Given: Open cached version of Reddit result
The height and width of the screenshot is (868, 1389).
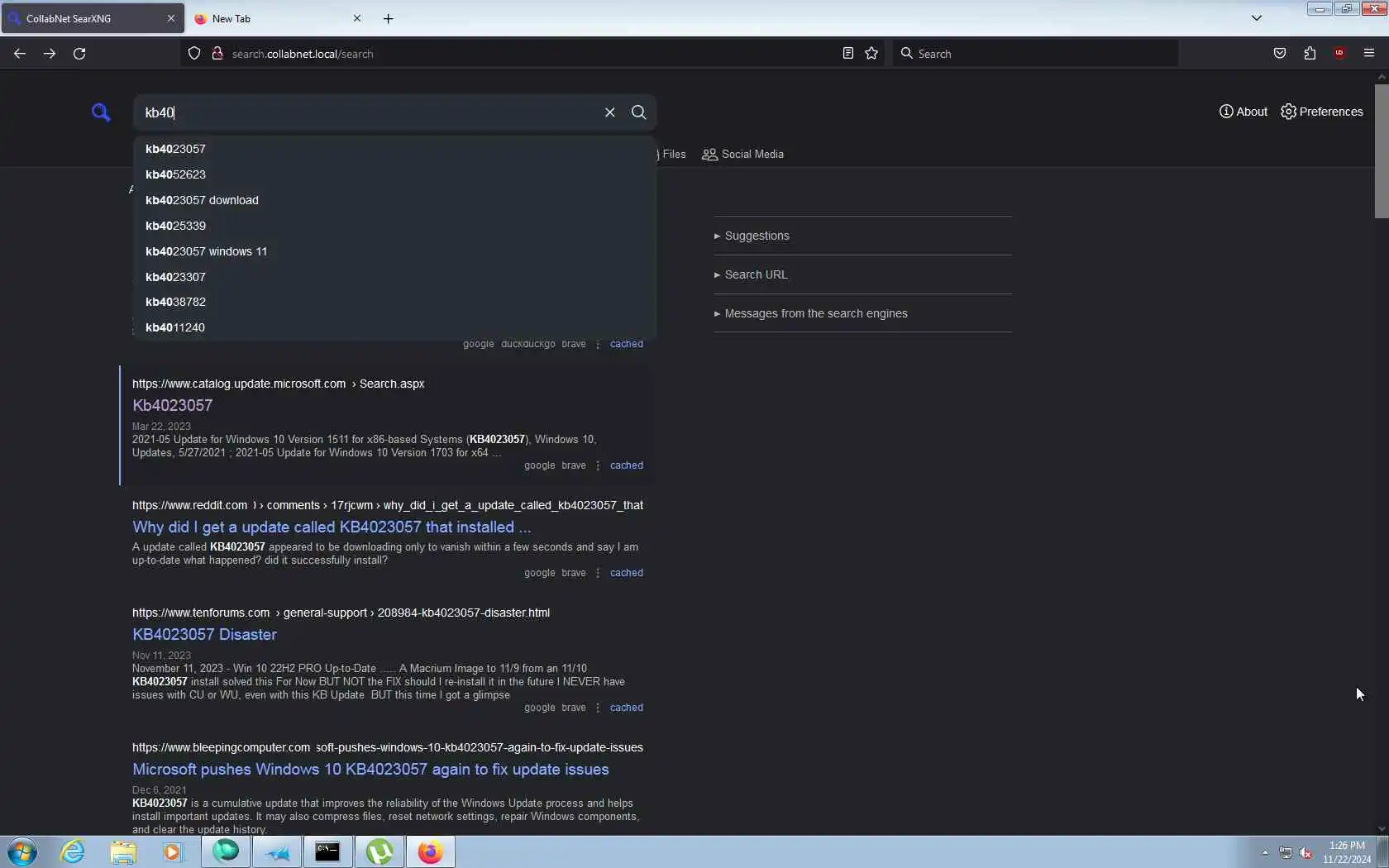Looking at the screenshot, I should [626, 573].
